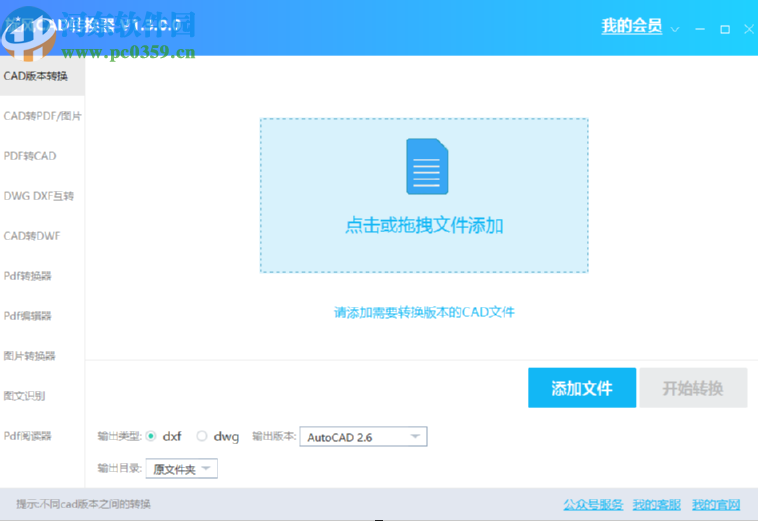
Task: Go to DWG DXF互转 section
Action: click(39, 196)
